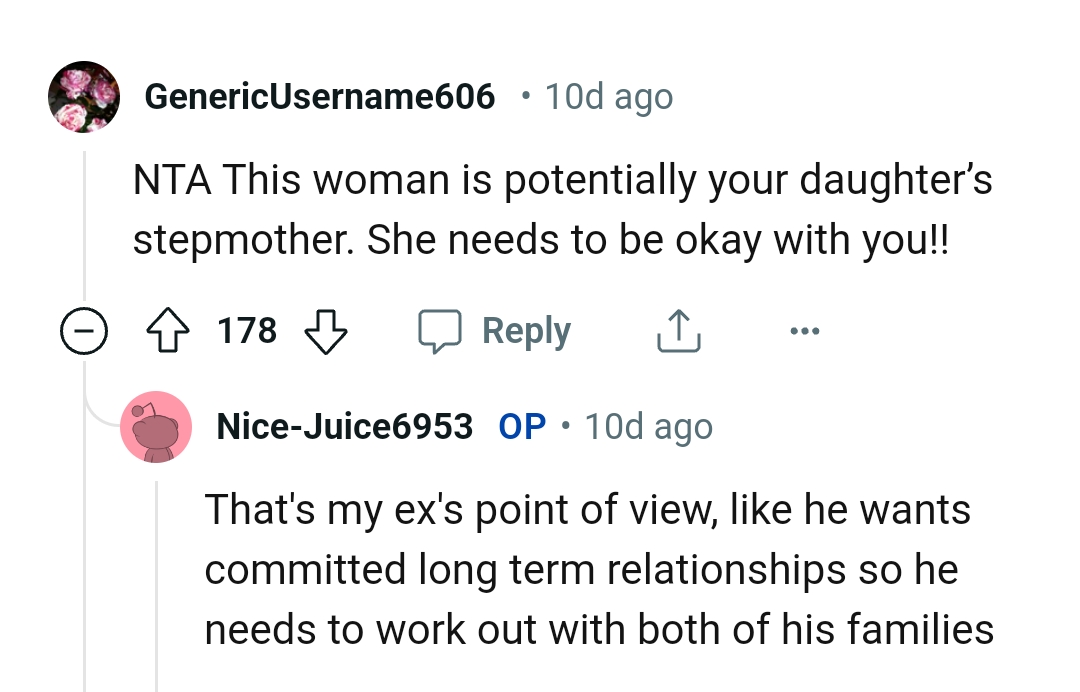Viewport: 1080px width, 692px height.
Task: Click the reply speech bubble icon
Action: click(443, 330)
